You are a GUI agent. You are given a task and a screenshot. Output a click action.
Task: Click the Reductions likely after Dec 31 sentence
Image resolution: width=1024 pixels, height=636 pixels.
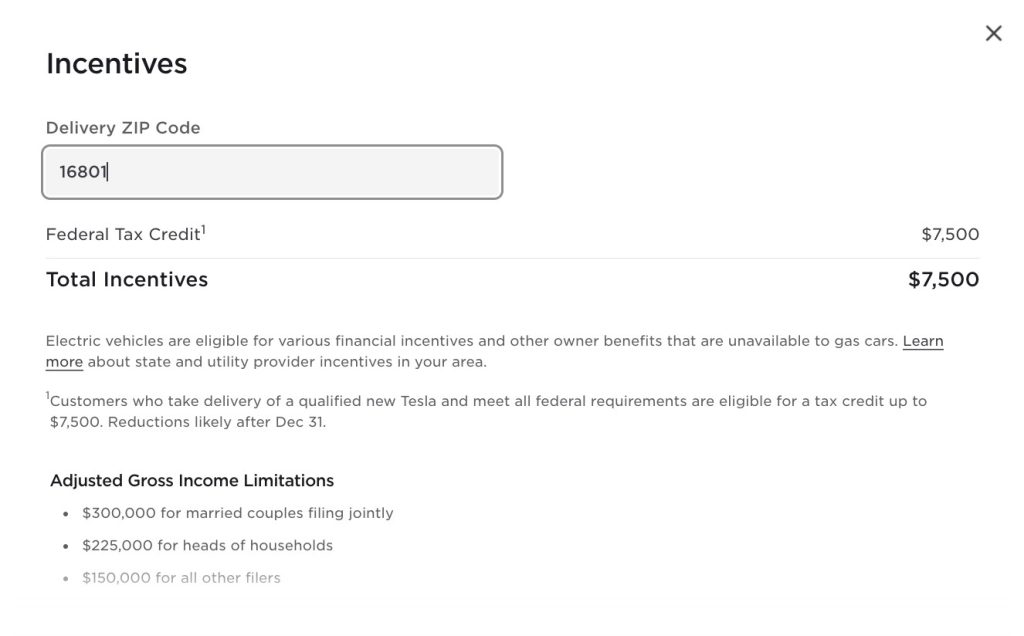(x=217, y=422)
